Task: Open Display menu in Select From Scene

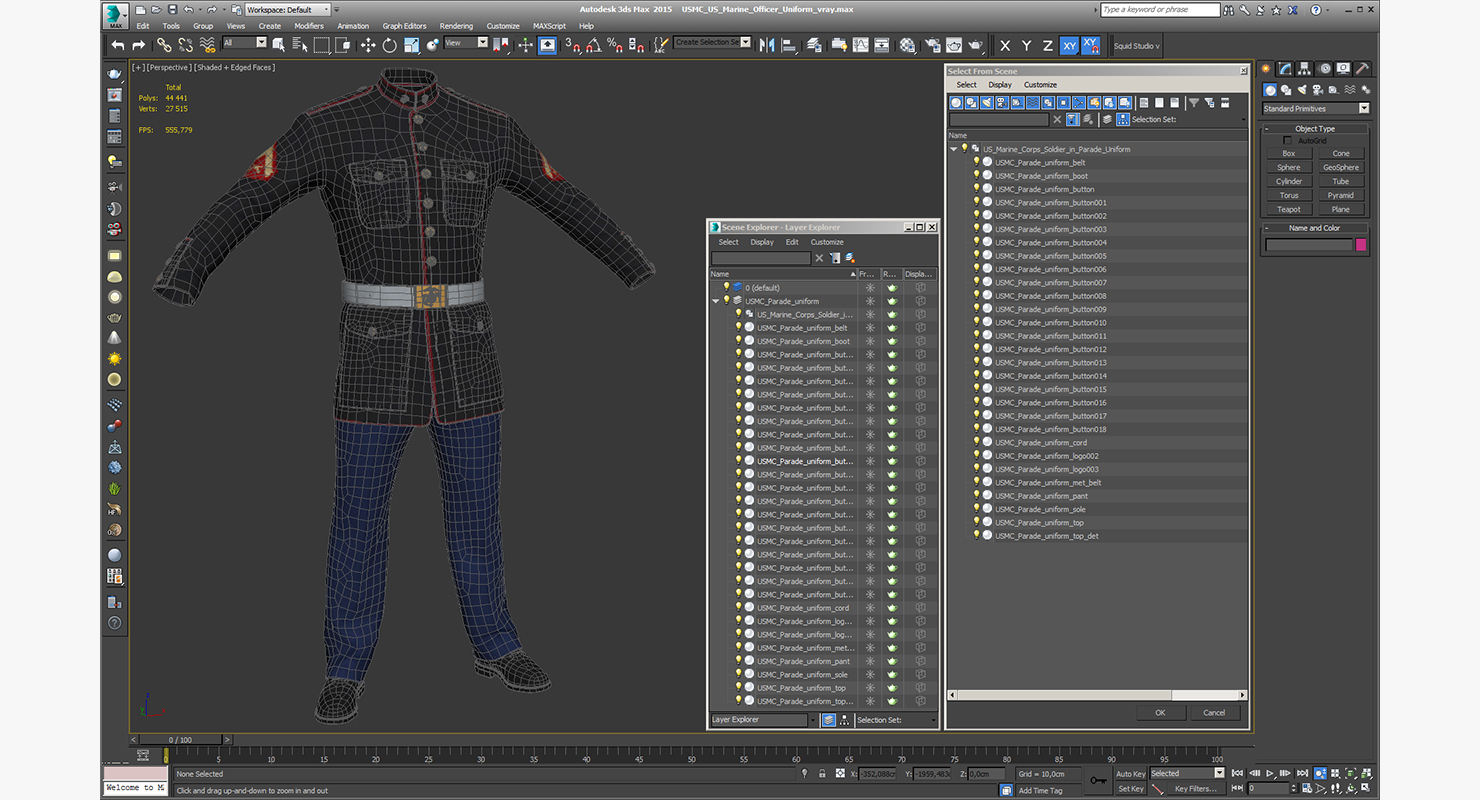Action: (1000, 85)
